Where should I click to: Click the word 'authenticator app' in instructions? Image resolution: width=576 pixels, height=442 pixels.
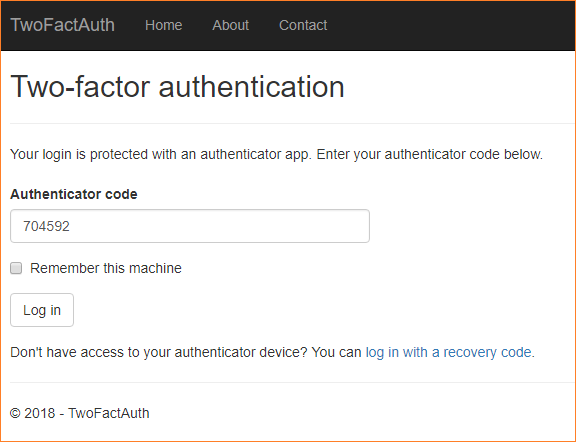(253, 154)
